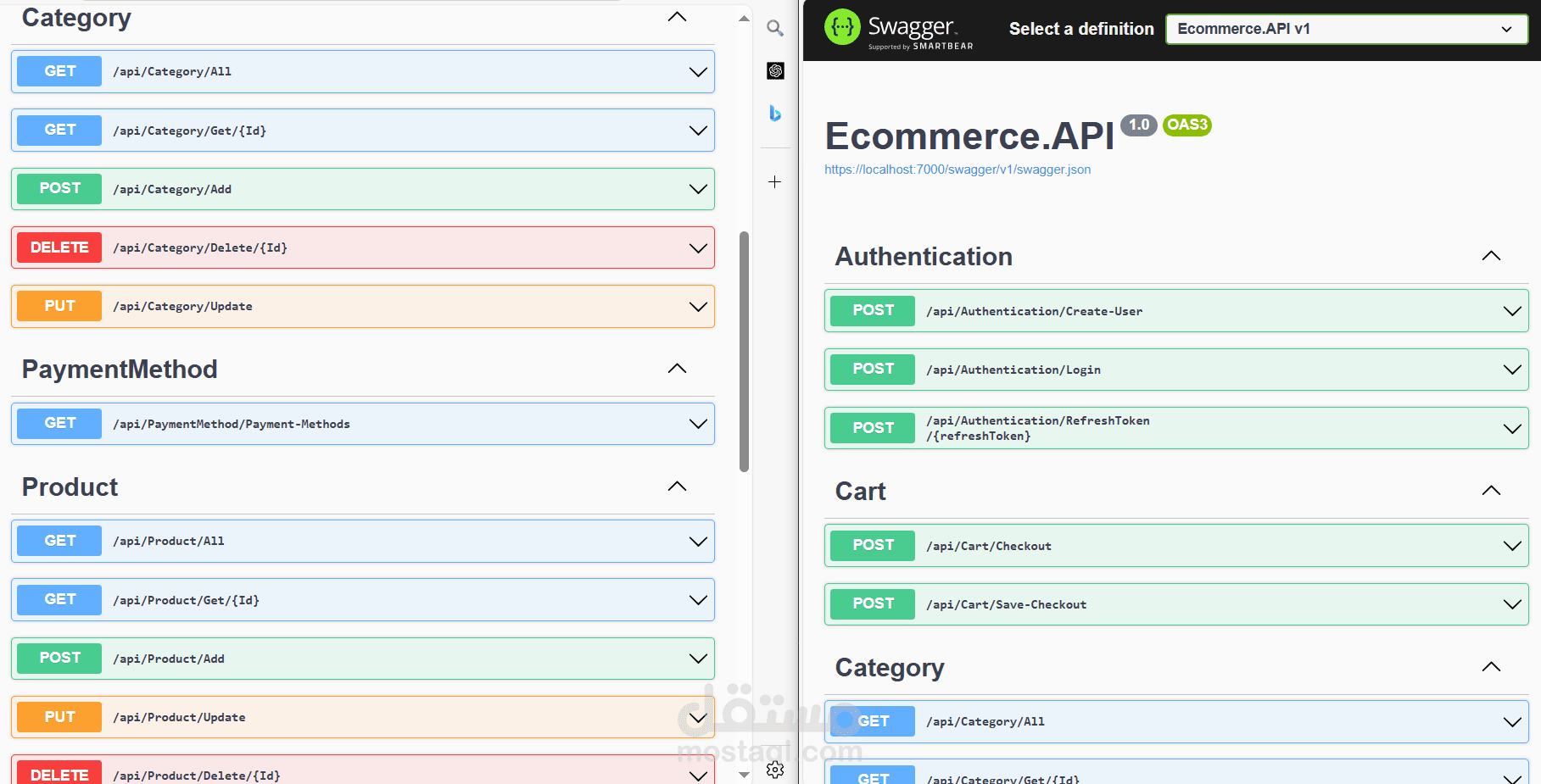
Task: Click scroll down arrow of left window scrollbar
Action: pos(744,775)
